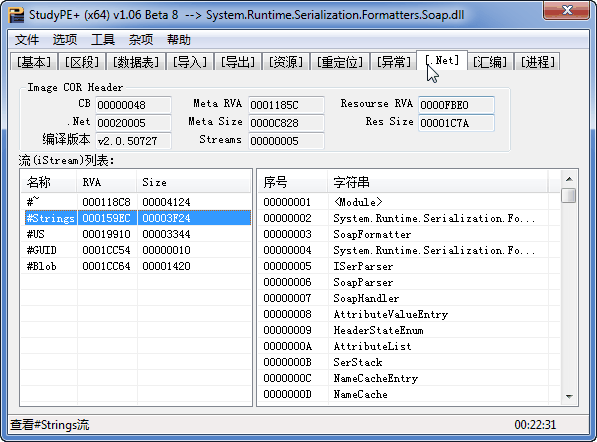Viewport: 597px width, 442px height.
Task: Select the NameCacheEntry string
Action: coord(409,378)
